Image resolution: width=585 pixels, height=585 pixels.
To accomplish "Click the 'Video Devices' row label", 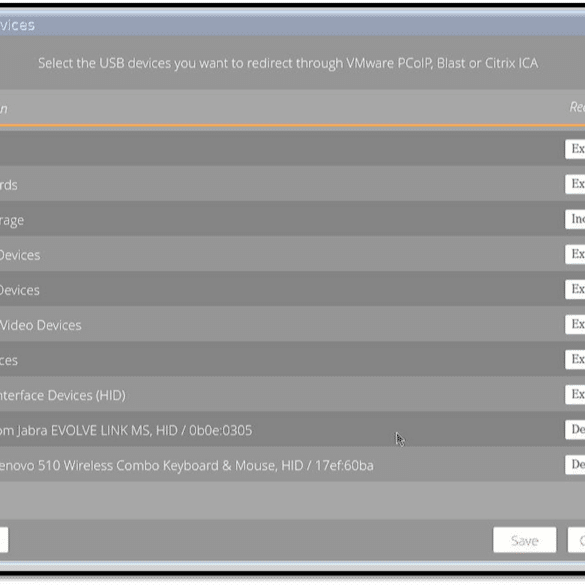I will [41, 325].
